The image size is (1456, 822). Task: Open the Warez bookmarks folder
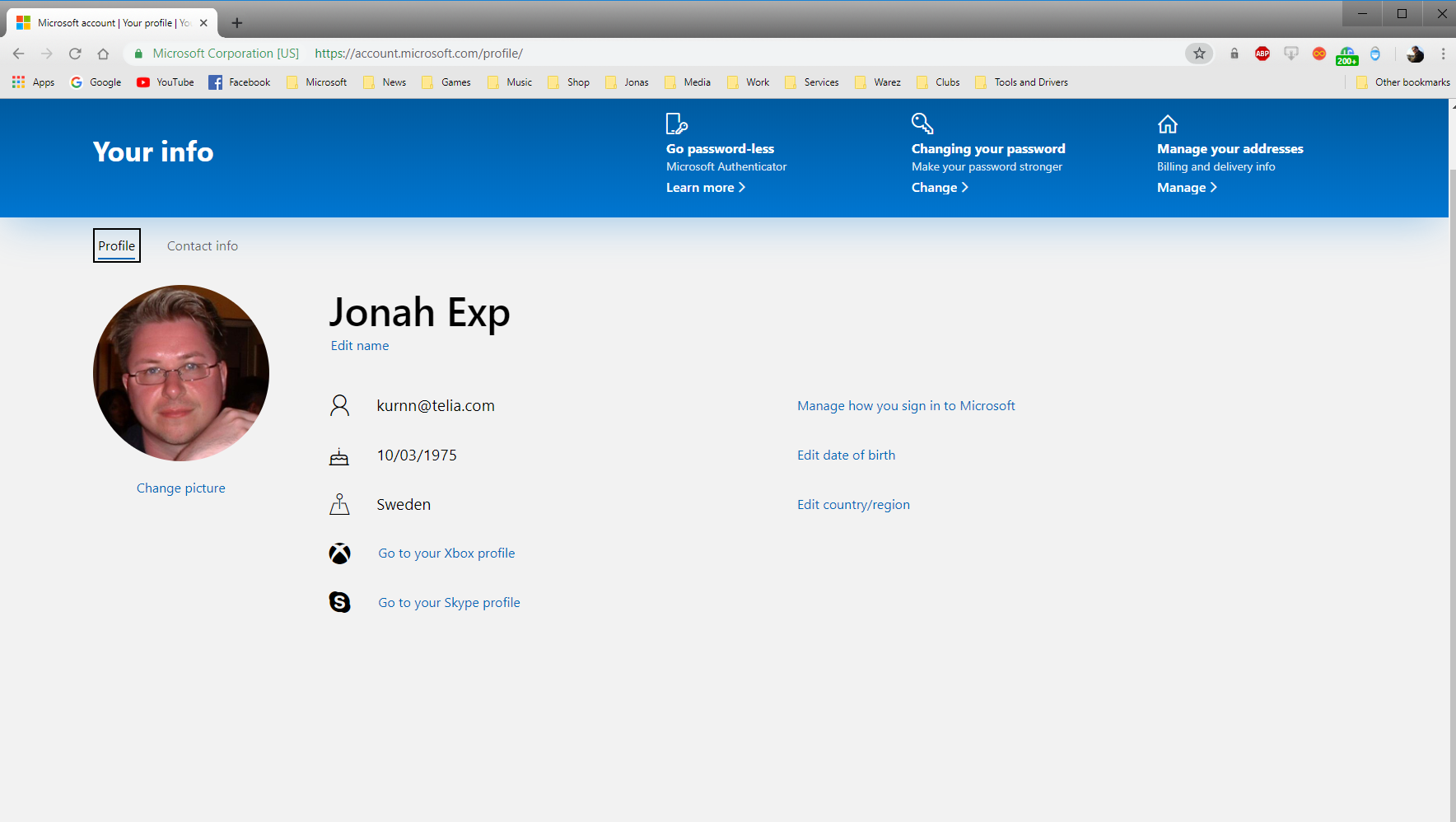[x=878, y=82]
